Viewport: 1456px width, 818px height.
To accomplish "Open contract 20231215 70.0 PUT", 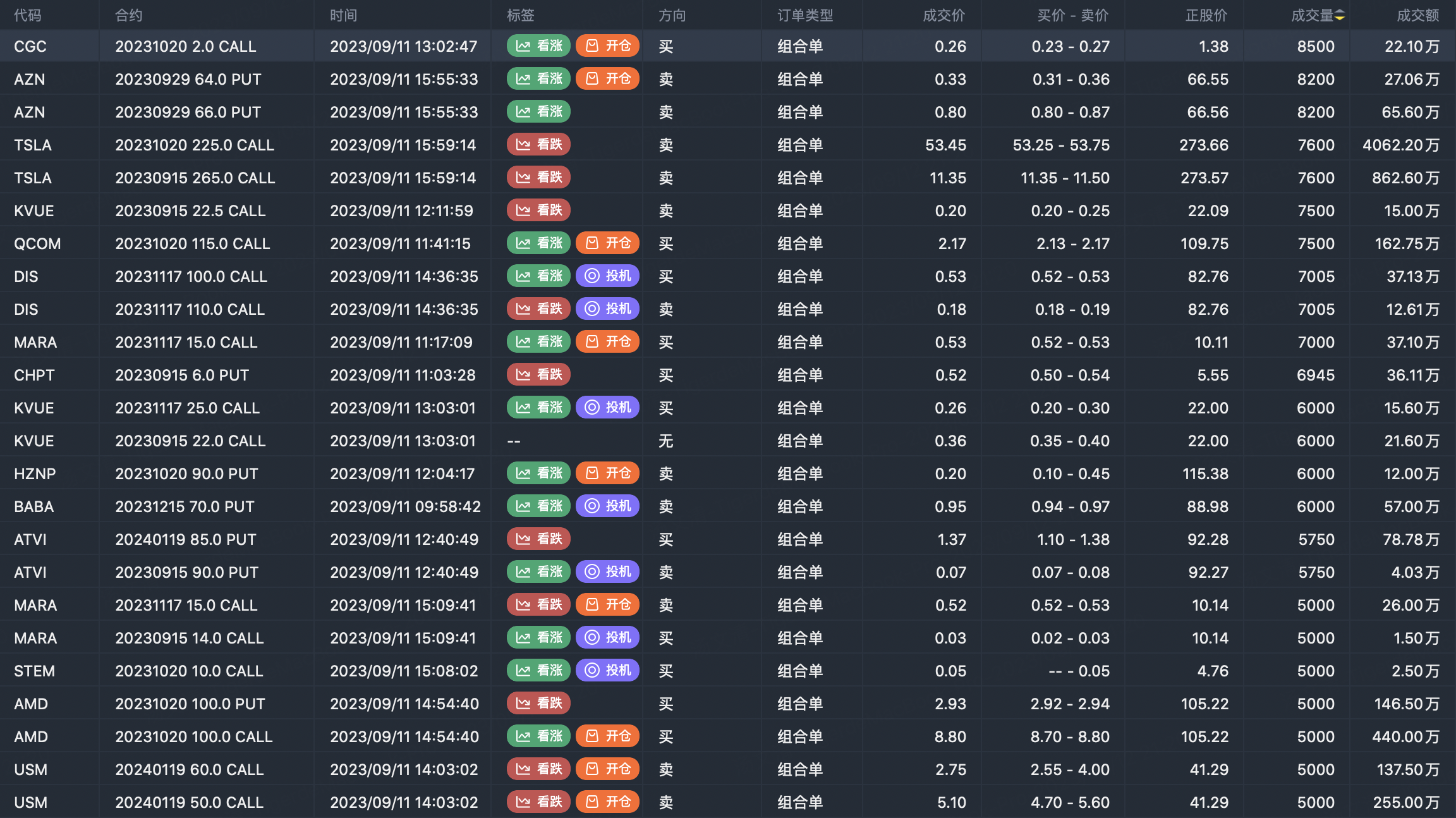I will click(185, 506).
